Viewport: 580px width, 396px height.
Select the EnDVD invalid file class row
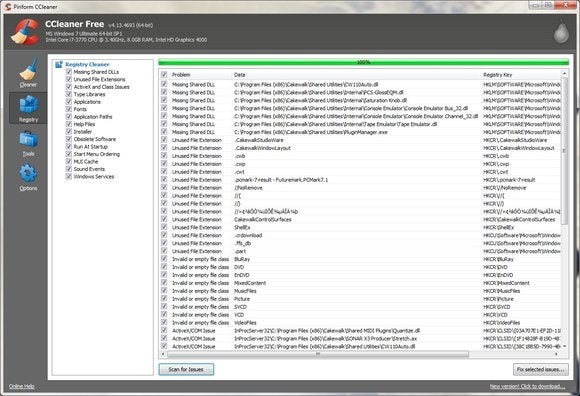pos(360,275)
